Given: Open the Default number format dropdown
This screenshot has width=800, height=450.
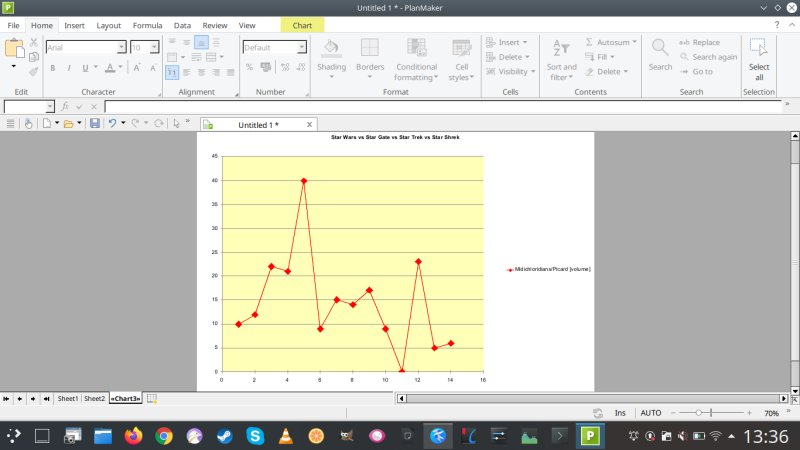Looking at the screenshot, I should coord(302,47).
